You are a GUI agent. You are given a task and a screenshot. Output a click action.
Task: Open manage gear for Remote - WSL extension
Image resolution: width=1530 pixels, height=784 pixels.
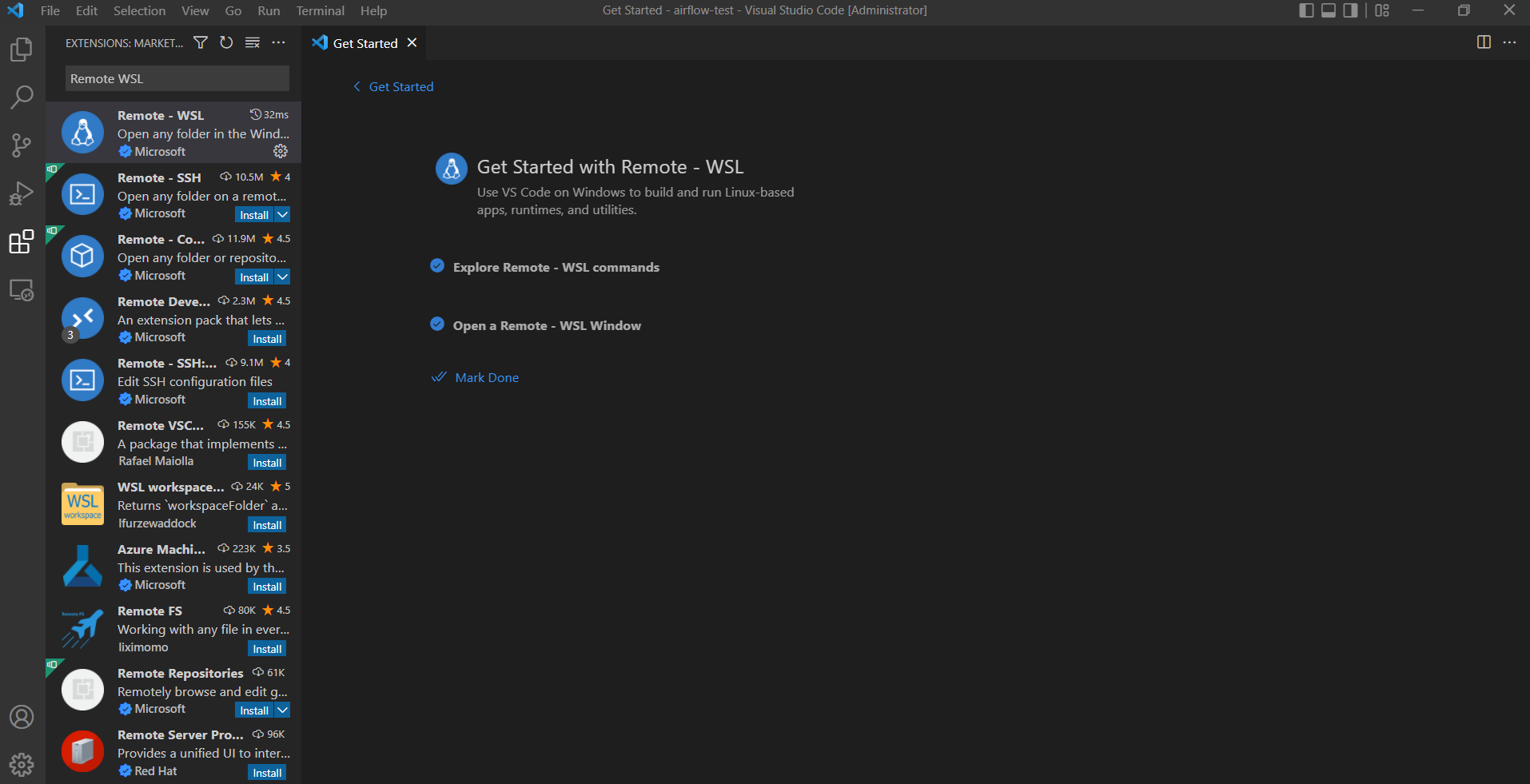tap(281, 151)
